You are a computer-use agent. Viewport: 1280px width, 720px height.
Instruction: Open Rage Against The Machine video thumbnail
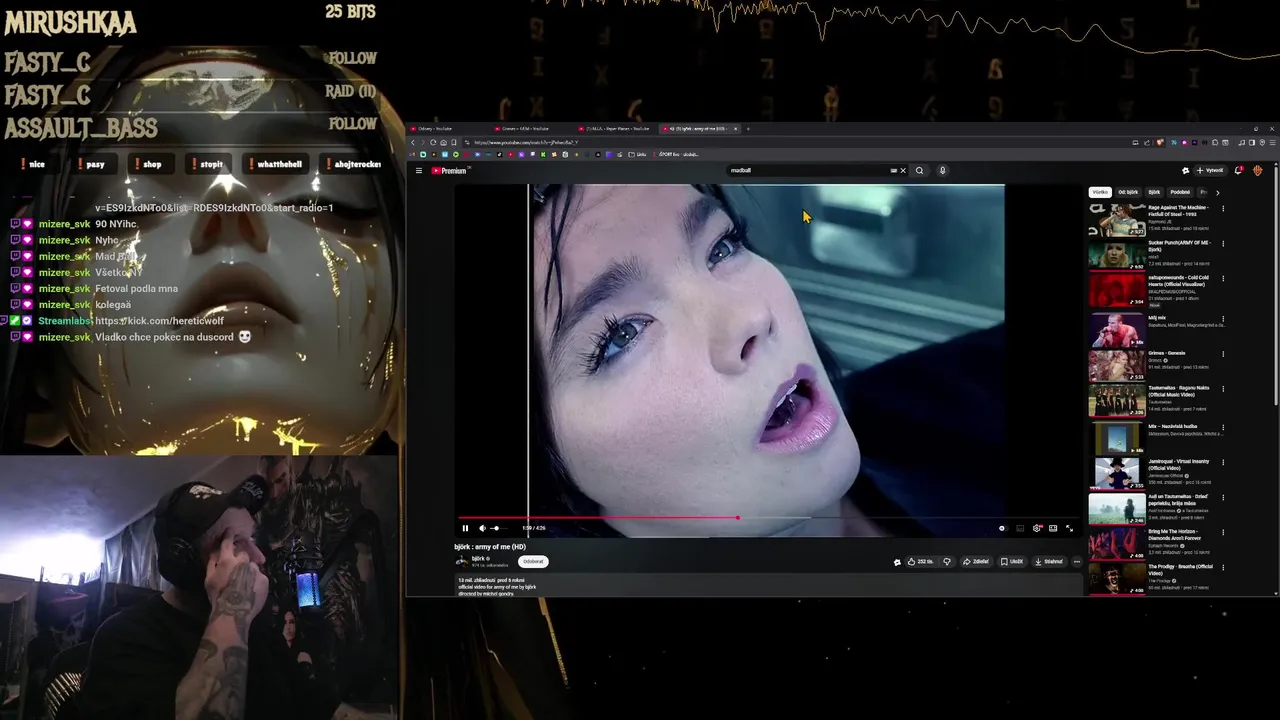(1117, 219)
